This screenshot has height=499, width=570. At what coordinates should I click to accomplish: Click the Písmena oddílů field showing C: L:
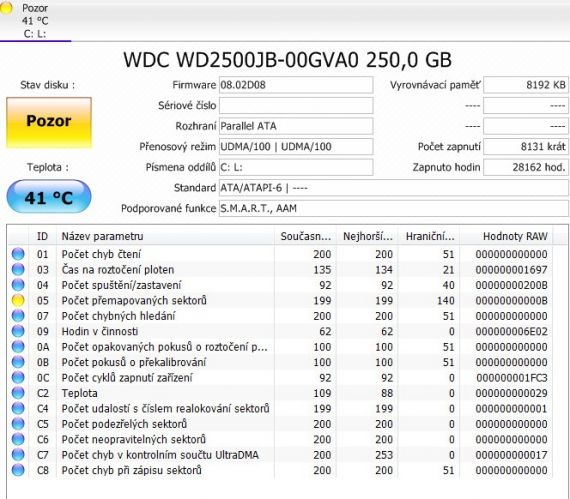coord(296,167)
